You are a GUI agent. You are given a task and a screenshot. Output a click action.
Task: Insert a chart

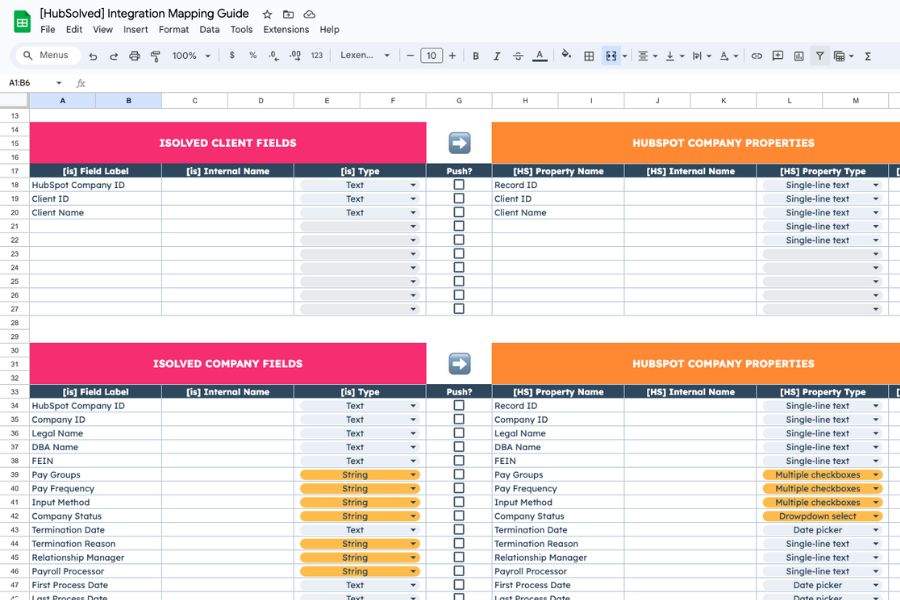[x=798, y=56]
